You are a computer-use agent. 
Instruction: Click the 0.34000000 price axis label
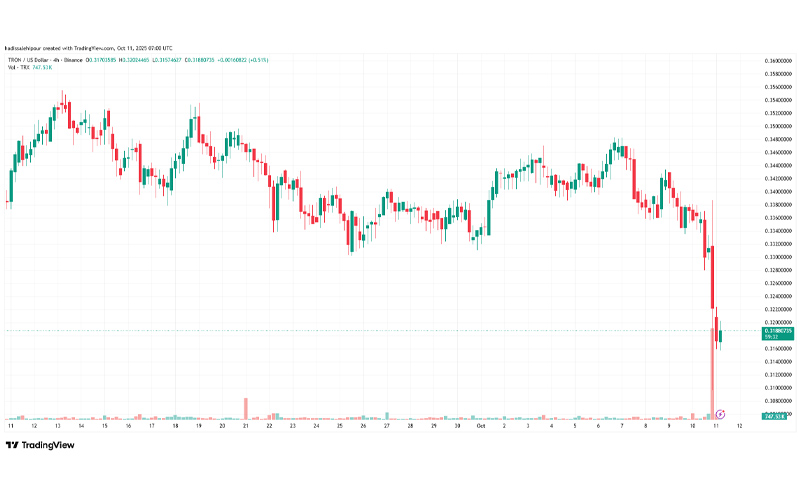(777, 192)
